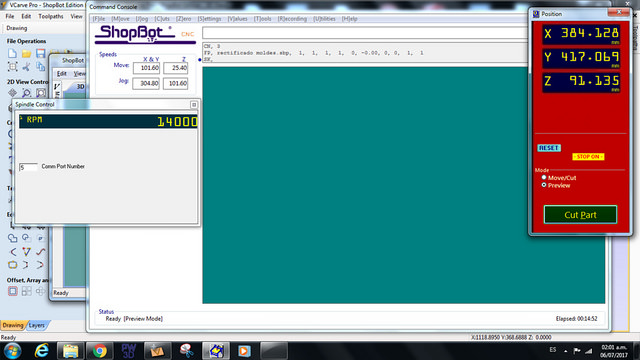Click the yellow close-vector loop icon
This screenshot has height=360, width=640.
coord(12,264)
